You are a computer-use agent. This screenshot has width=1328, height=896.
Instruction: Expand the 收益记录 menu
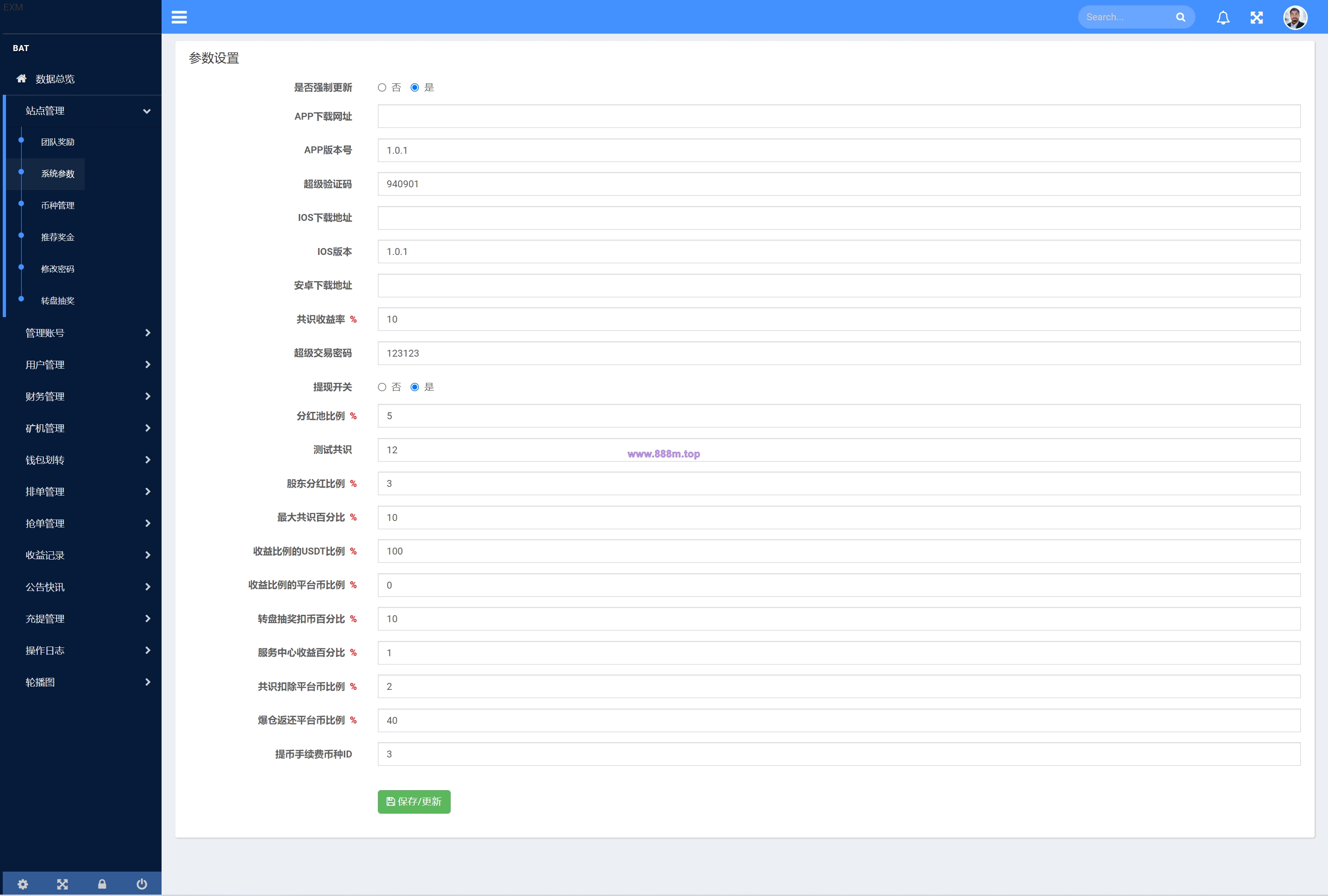82,555
